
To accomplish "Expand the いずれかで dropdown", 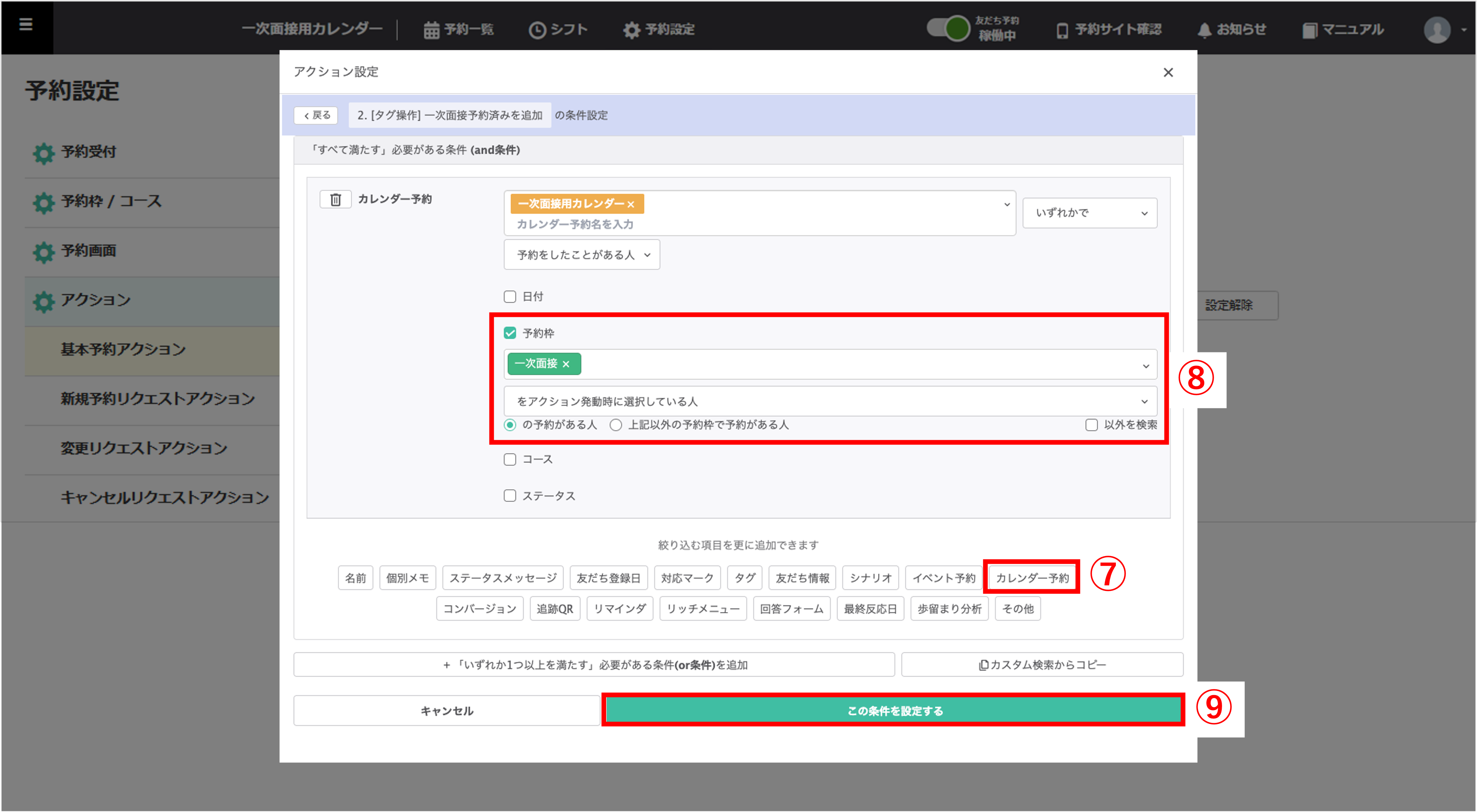I will pyautogui.click(x=1089, y=213).
